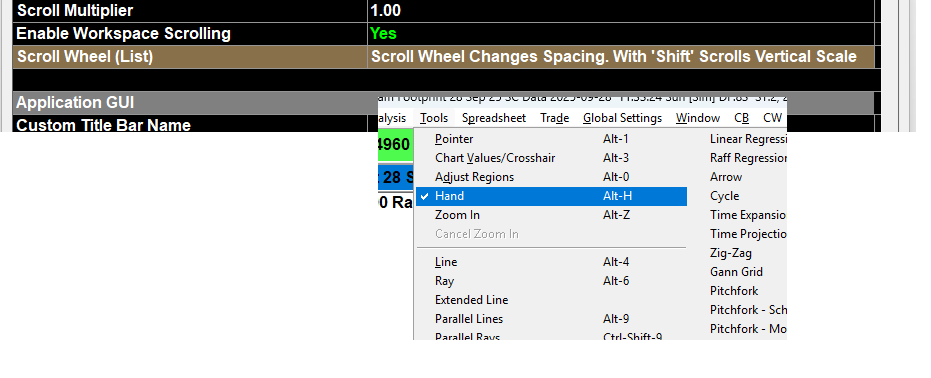Open the Trade menu

tap(555, 118)
